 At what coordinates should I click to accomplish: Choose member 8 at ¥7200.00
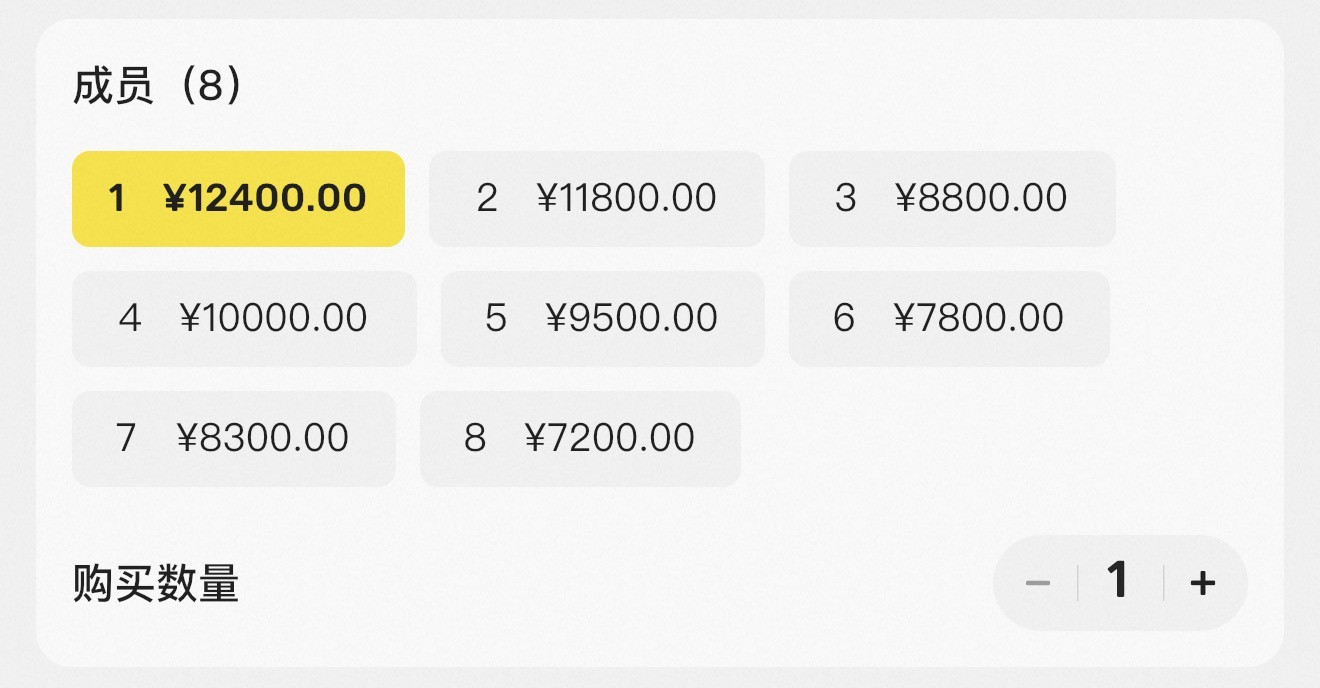(x=579, y=438)
